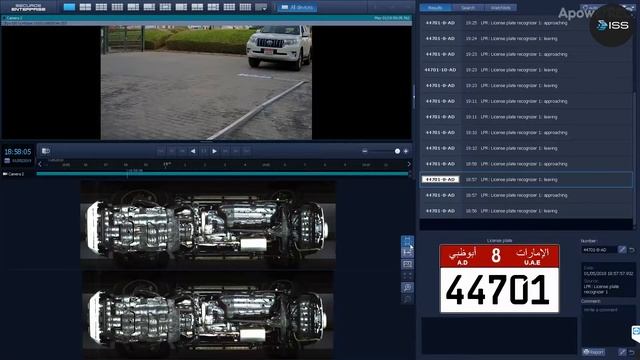Click the Number input field
640x360 pixels.
tap(599, 250)
